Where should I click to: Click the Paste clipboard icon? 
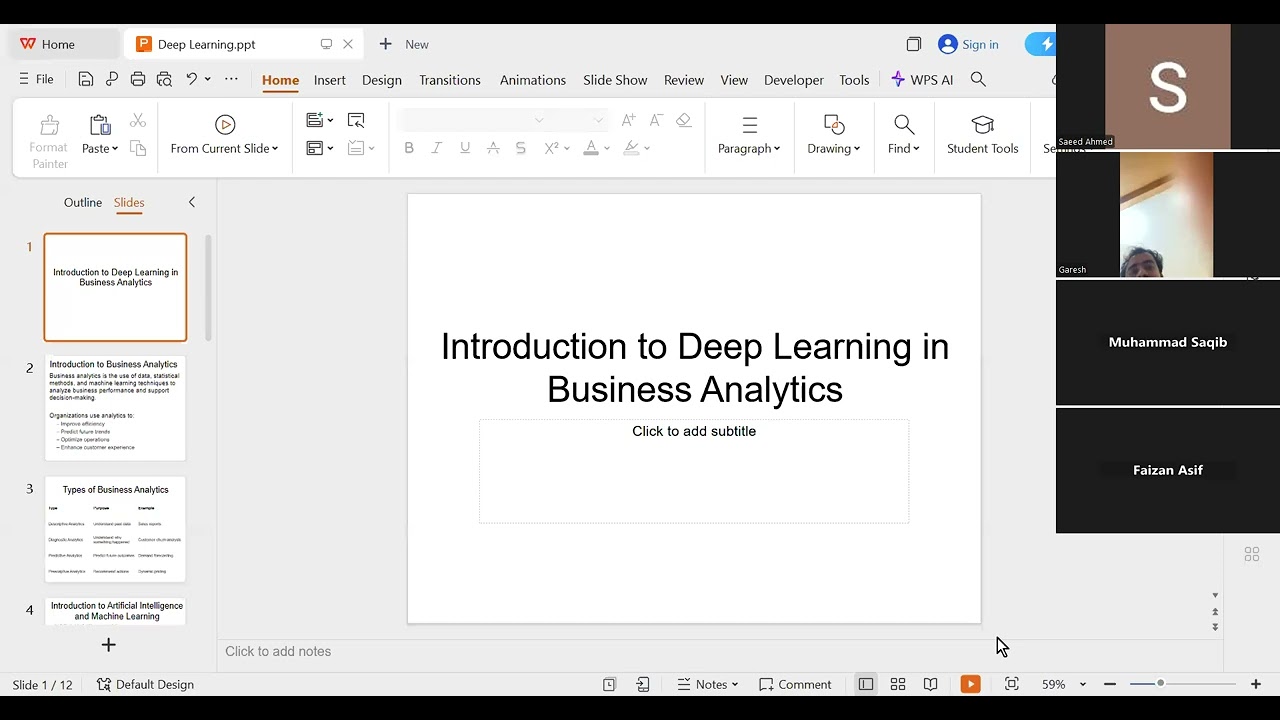100,125
